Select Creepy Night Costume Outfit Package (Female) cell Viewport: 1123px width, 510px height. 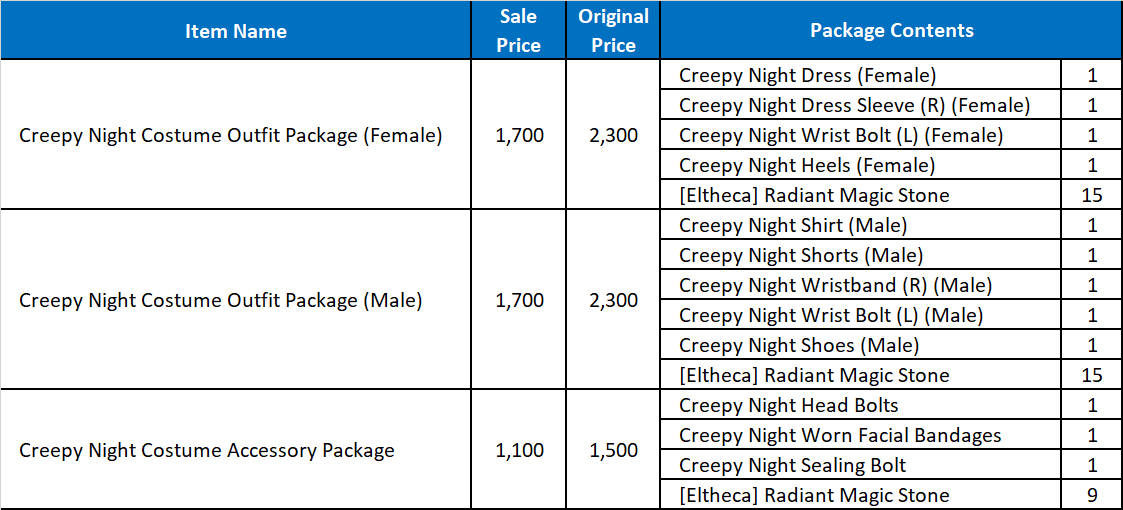coord(236,135)
